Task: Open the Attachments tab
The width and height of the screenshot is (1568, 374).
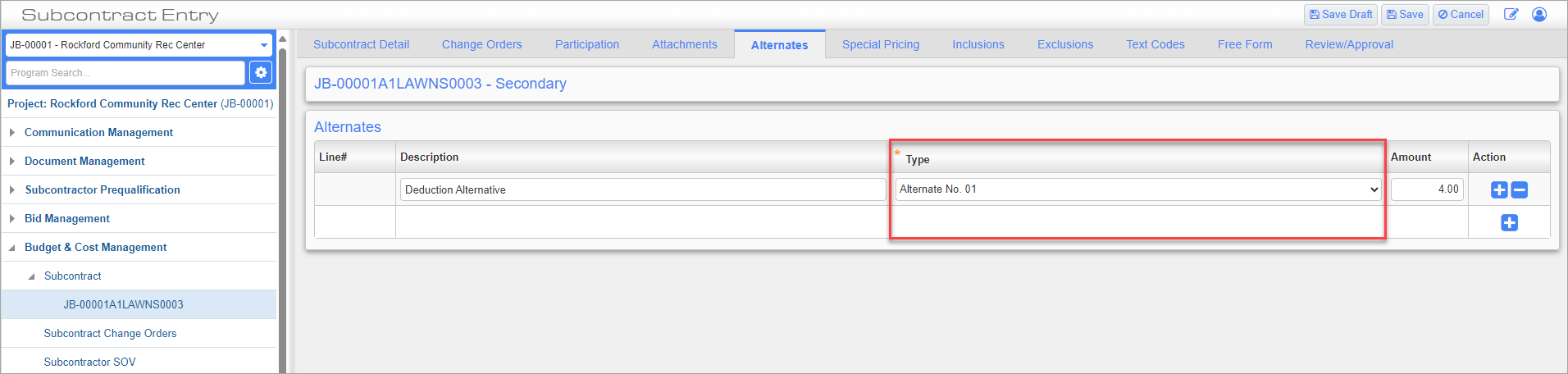Action: coord(685,44)
